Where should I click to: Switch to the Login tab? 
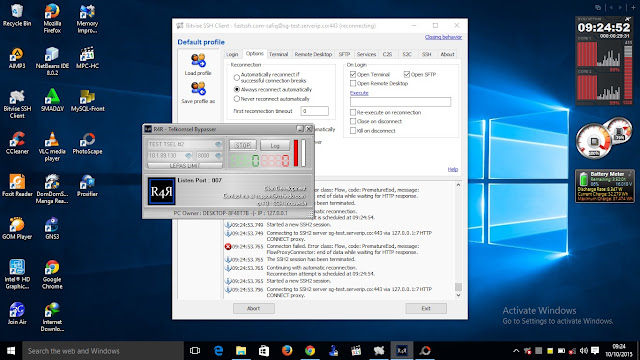pos(232,54)
